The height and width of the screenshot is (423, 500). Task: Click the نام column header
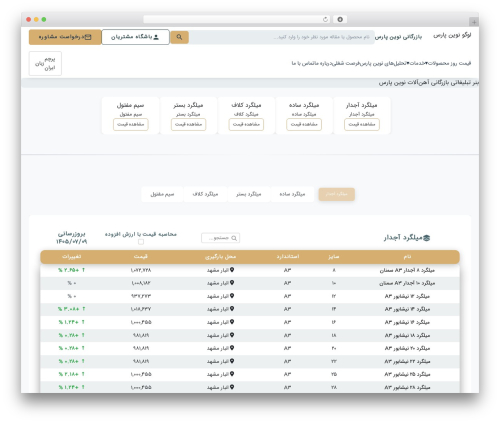407,257
